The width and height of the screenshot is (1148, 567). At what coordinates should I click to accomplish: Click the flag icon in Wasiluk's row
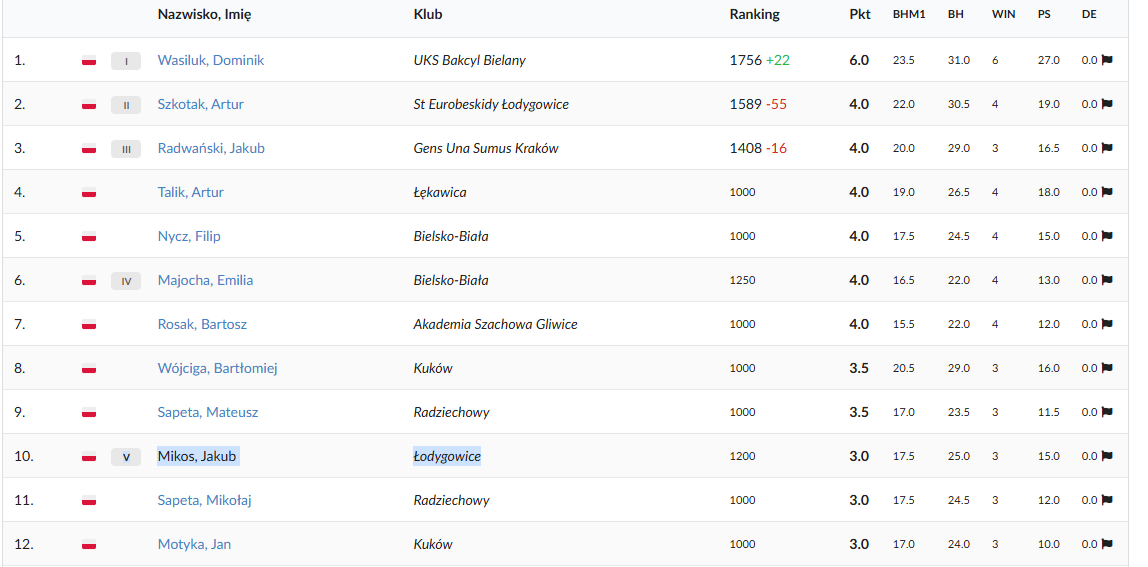pyautogui.click(x=1107, y=60)
